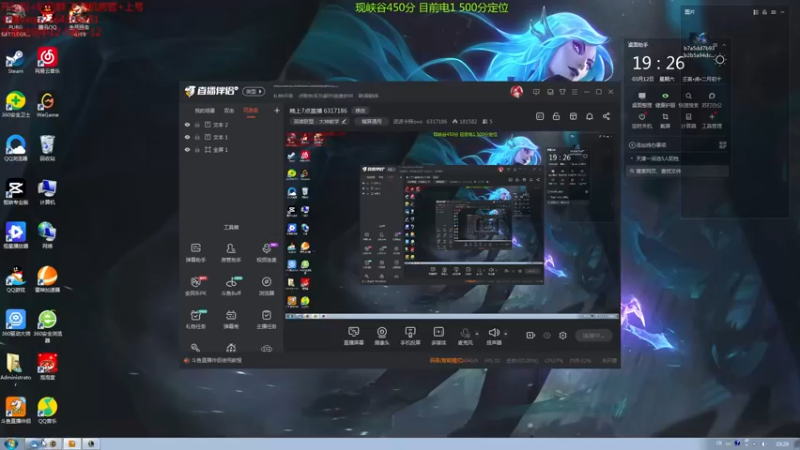
Task: Open the 弹幕秀 tool
Action: [x=231, y=319]
